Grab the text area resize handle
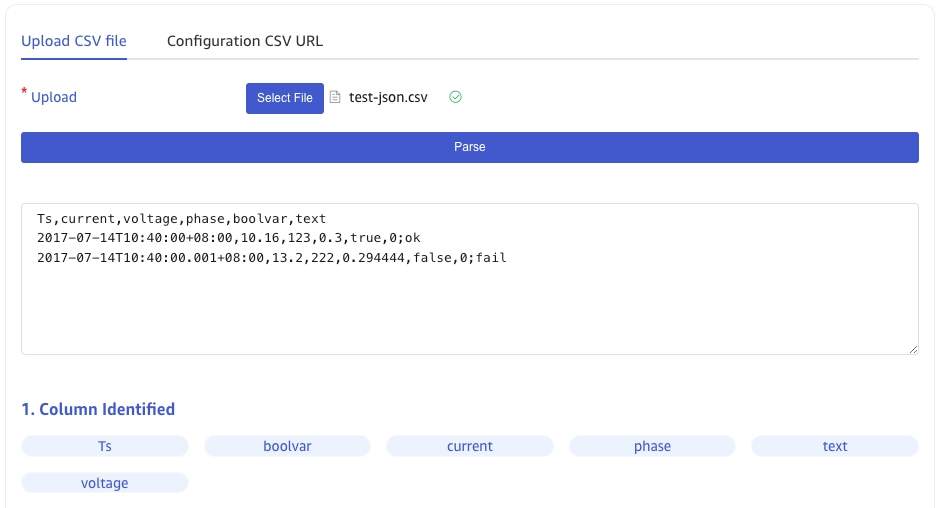The image size is (937, 508). [913, 348]
